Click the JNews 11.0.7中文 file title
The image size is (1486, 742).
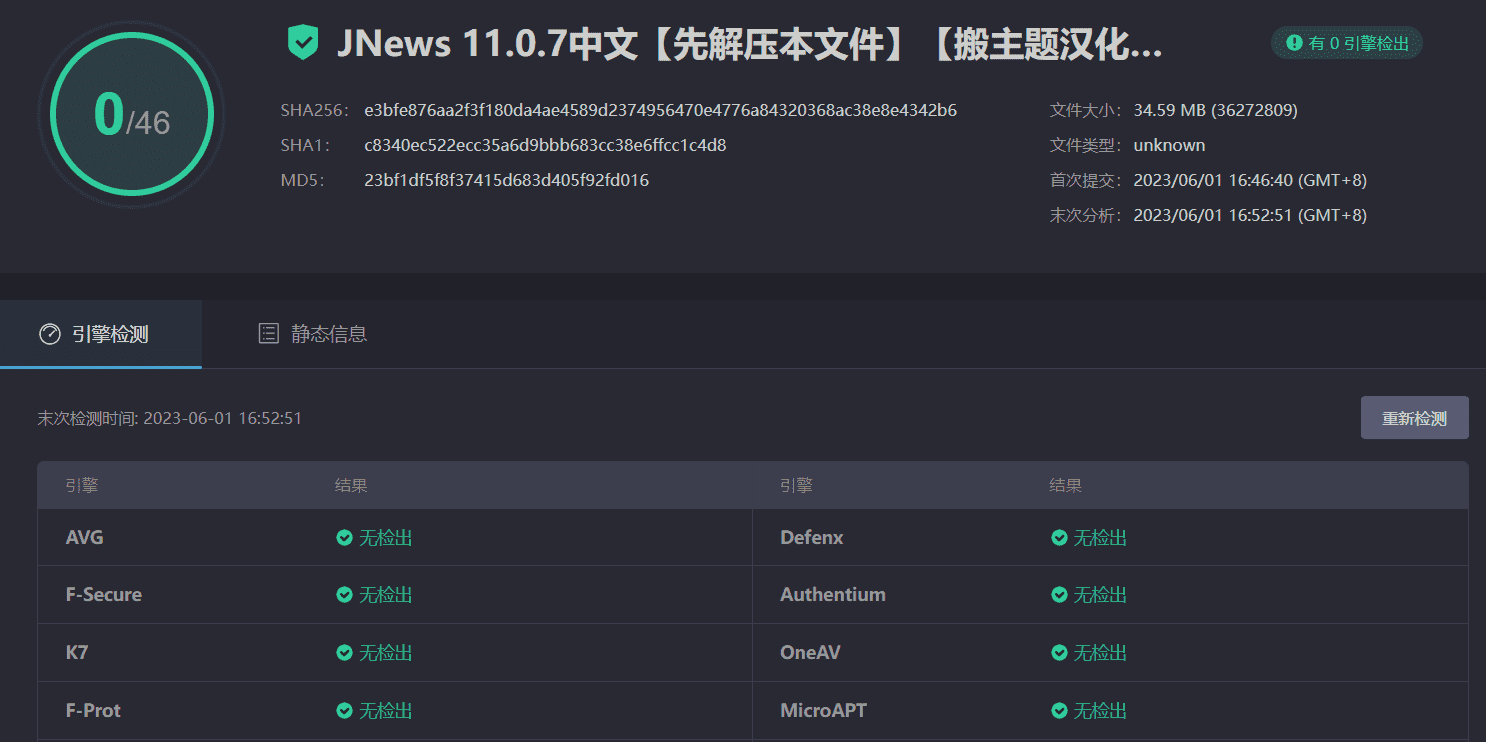pyautogui.click(x=749, y=44)
